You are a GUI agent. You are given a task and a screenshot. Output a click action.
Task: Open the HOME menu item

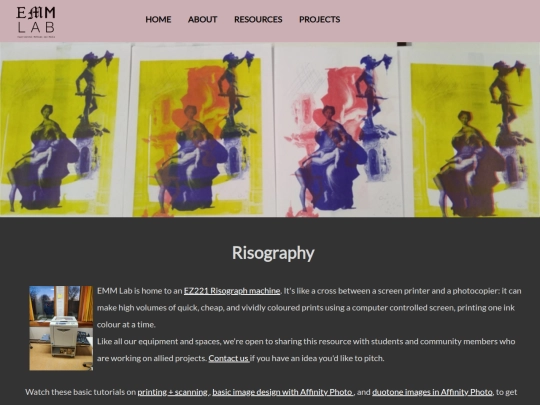pyautogui.click(x=158, y=19)
